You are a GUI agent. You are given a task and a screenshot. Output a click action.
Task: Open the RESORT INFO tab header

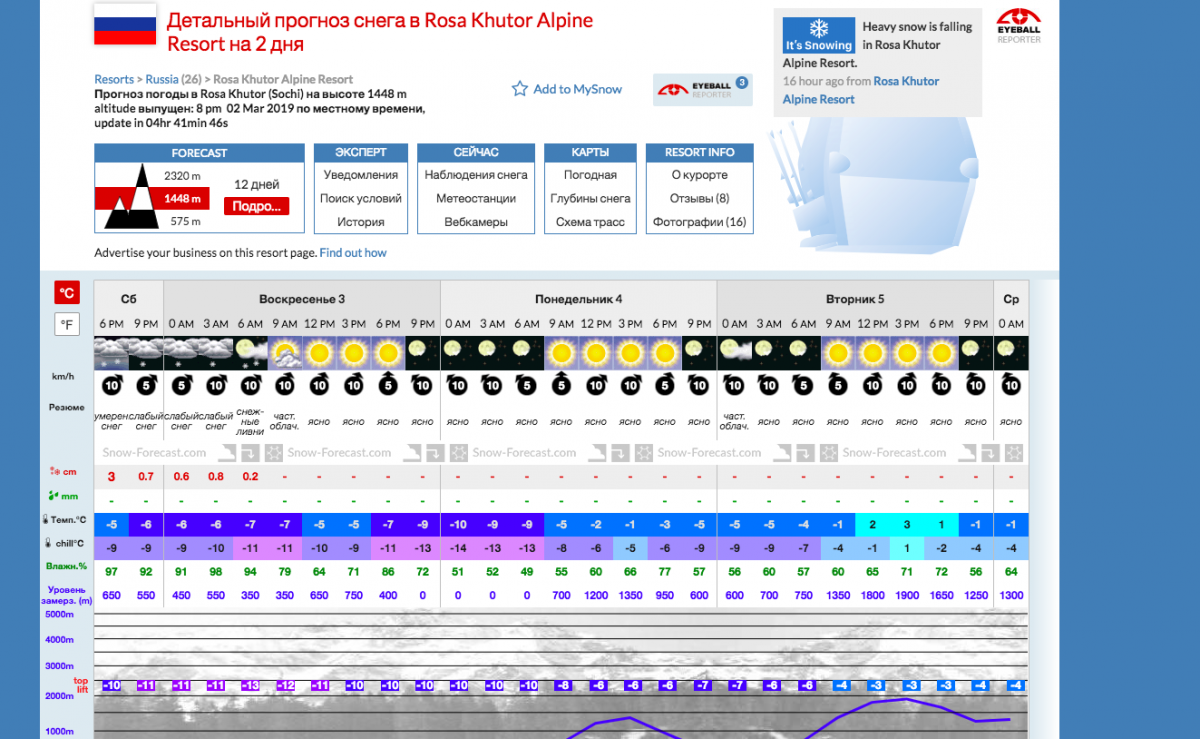click(x=700, y=153)
